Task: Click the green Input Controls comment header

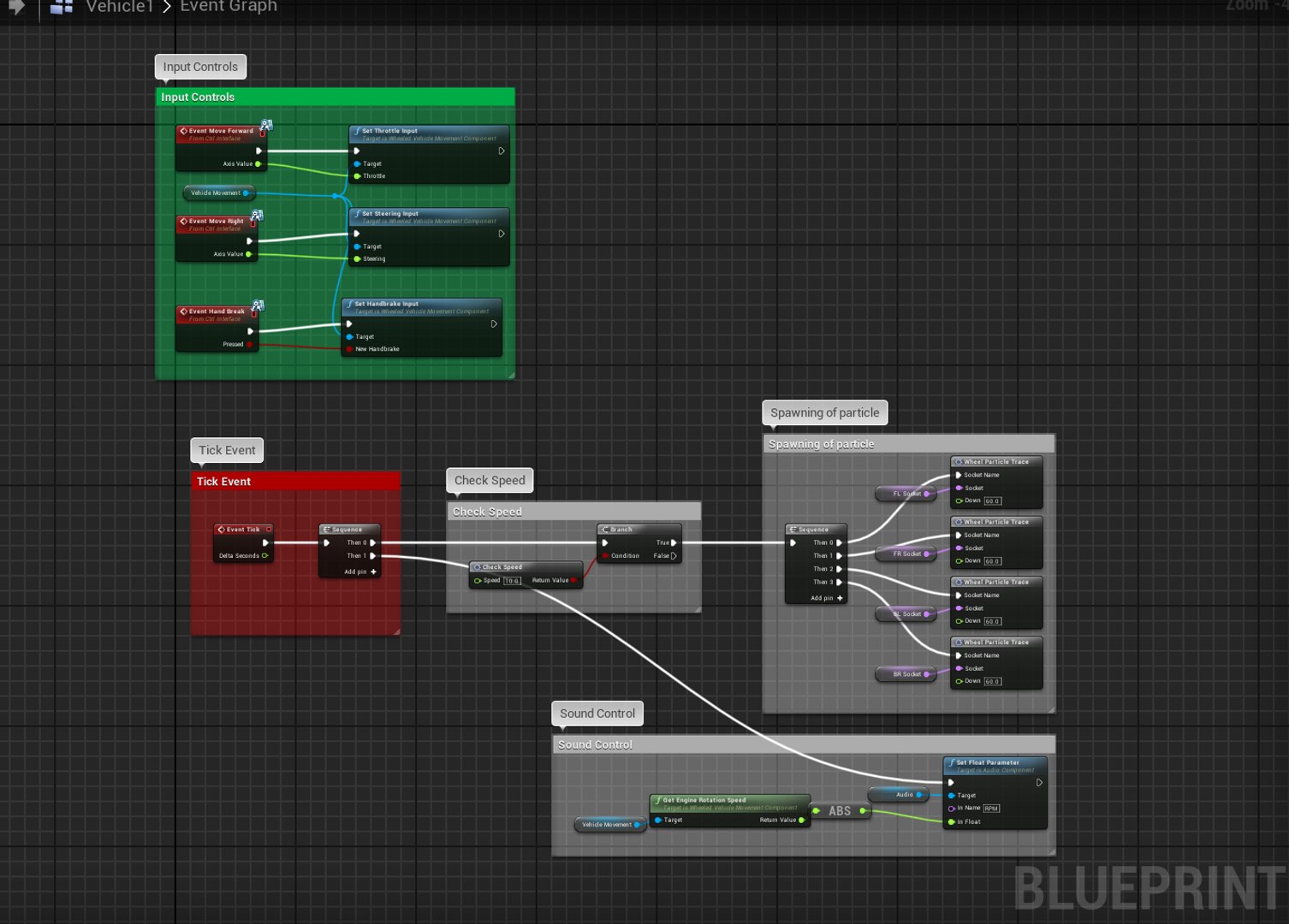Action: [335, 97]
